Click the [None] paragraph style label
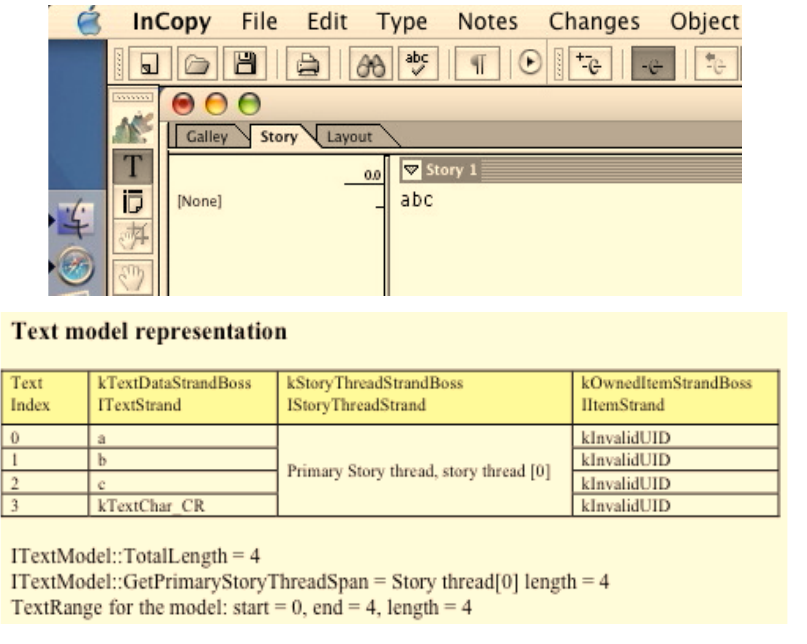807x644 pixels. tap(199, 201)
